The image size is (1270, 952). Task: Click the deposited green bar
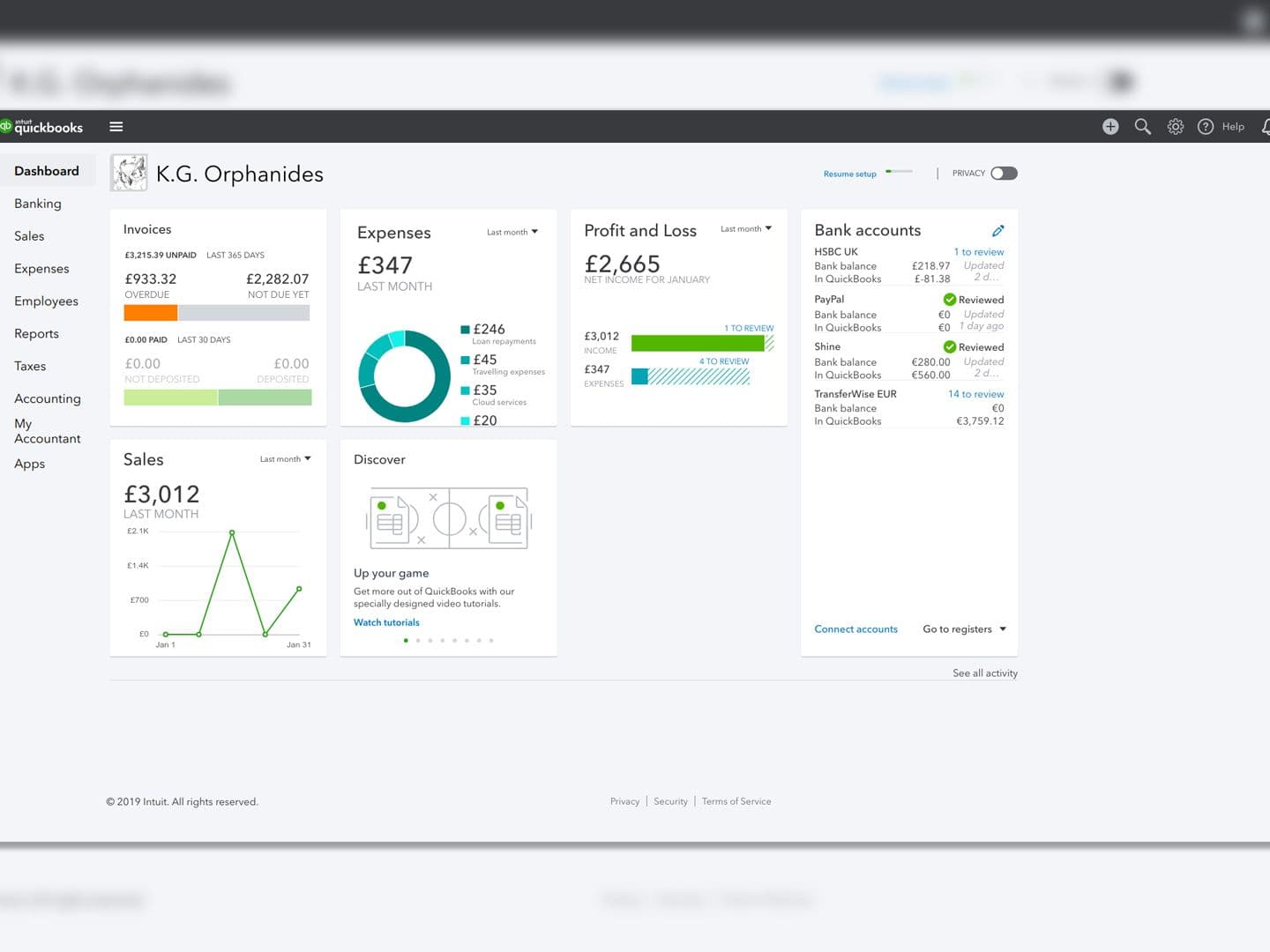[x=265, y=398]
